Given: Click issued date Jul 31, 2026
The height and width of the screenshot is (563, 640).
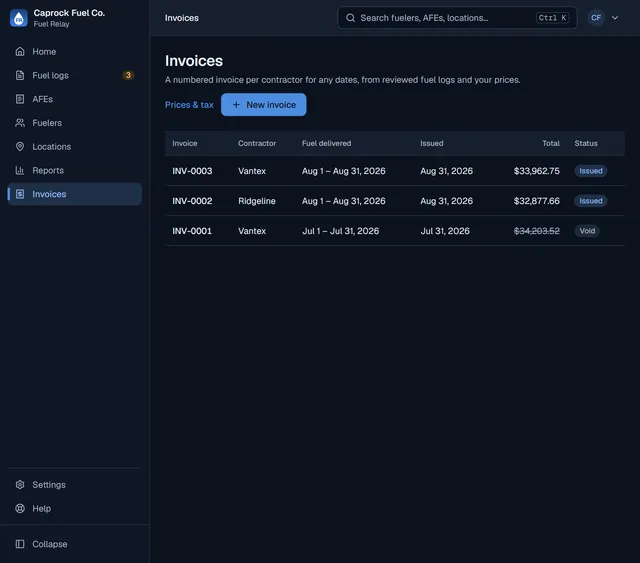Looking at the screenshot, I should point(445,231).
